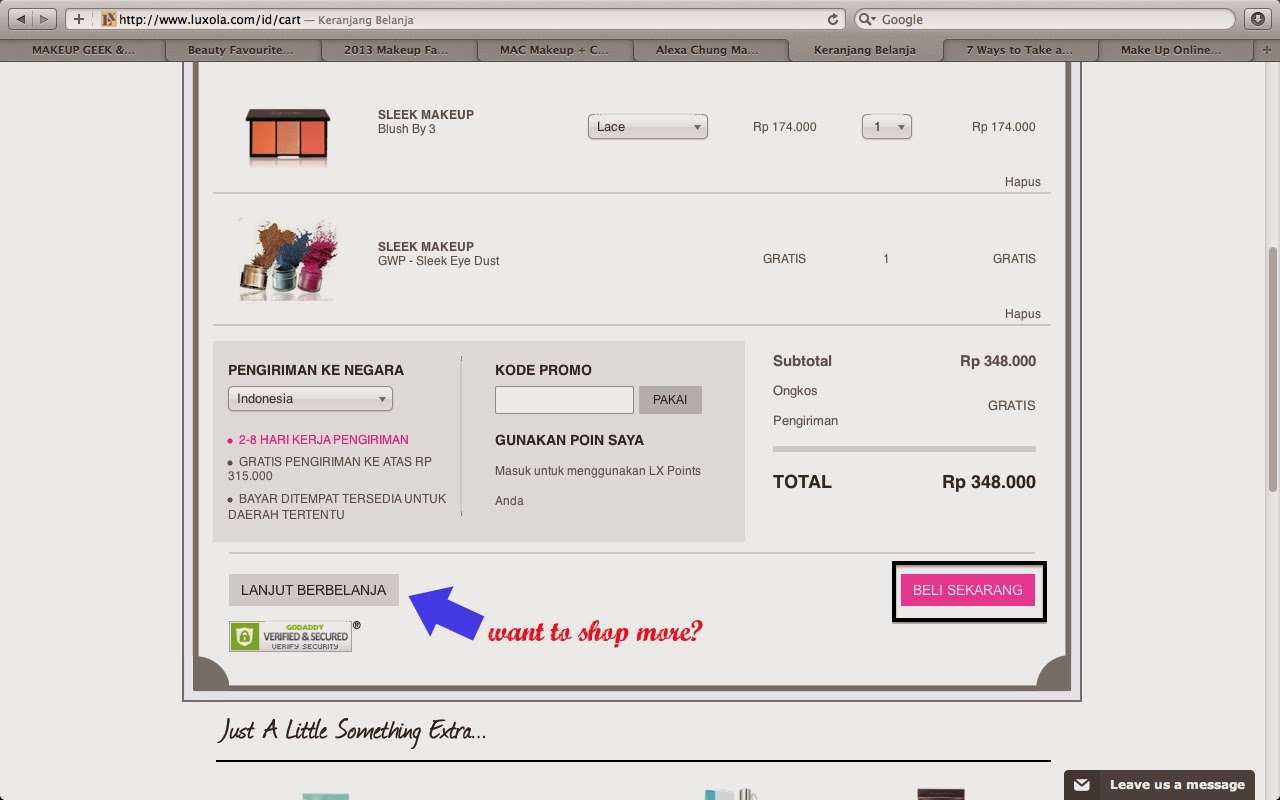Switch to the MAKEUP GEEK tab
The width and height of the screenshot is (1280, 800).
click(83, 49)
